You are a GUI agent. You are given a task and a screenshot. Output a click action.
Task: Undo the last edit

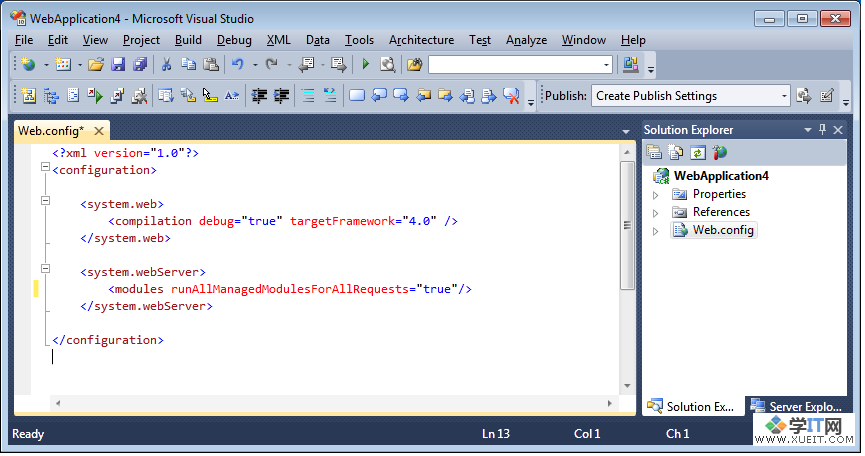(238, 65)
